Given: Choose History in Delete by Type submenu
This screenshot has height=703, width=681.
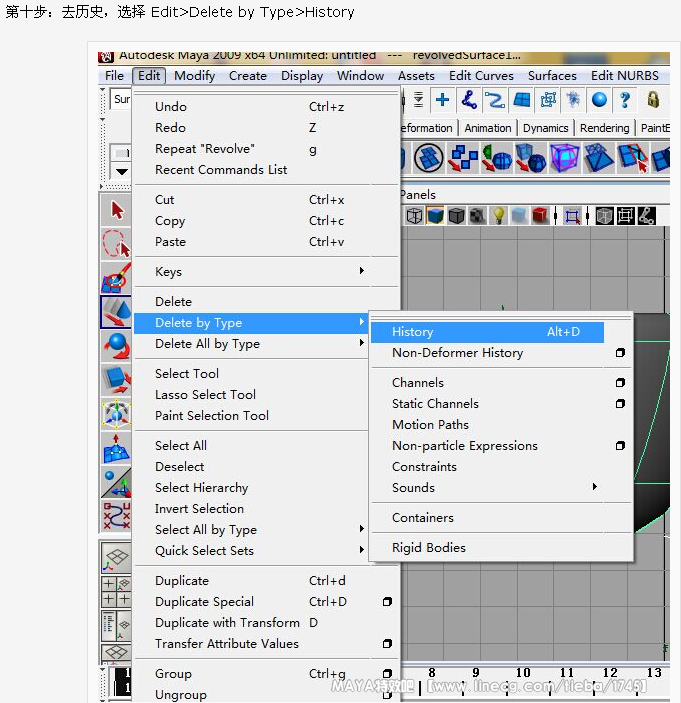Looking at the screenshot, I should 487,332.
